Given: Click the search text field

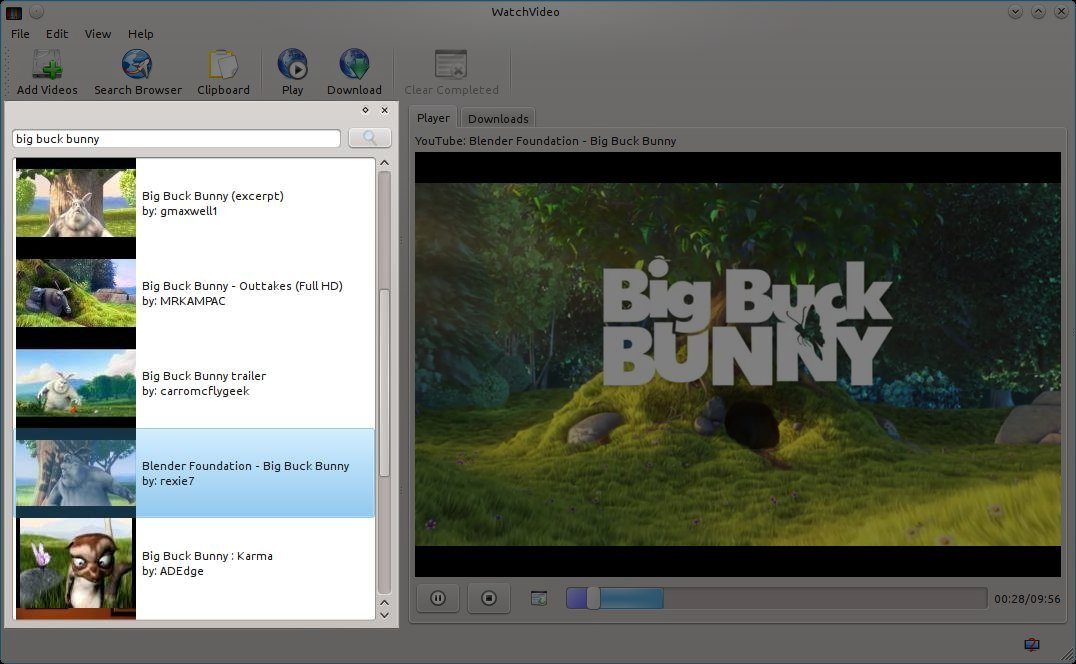Looking at the screenshot, I should click(x=176, y=139).
